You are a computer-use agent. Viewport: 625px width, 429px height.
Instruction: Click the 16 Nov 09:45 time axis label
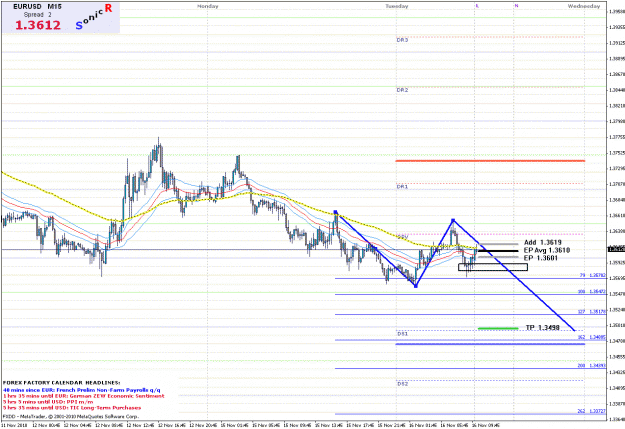pos(485,425)
